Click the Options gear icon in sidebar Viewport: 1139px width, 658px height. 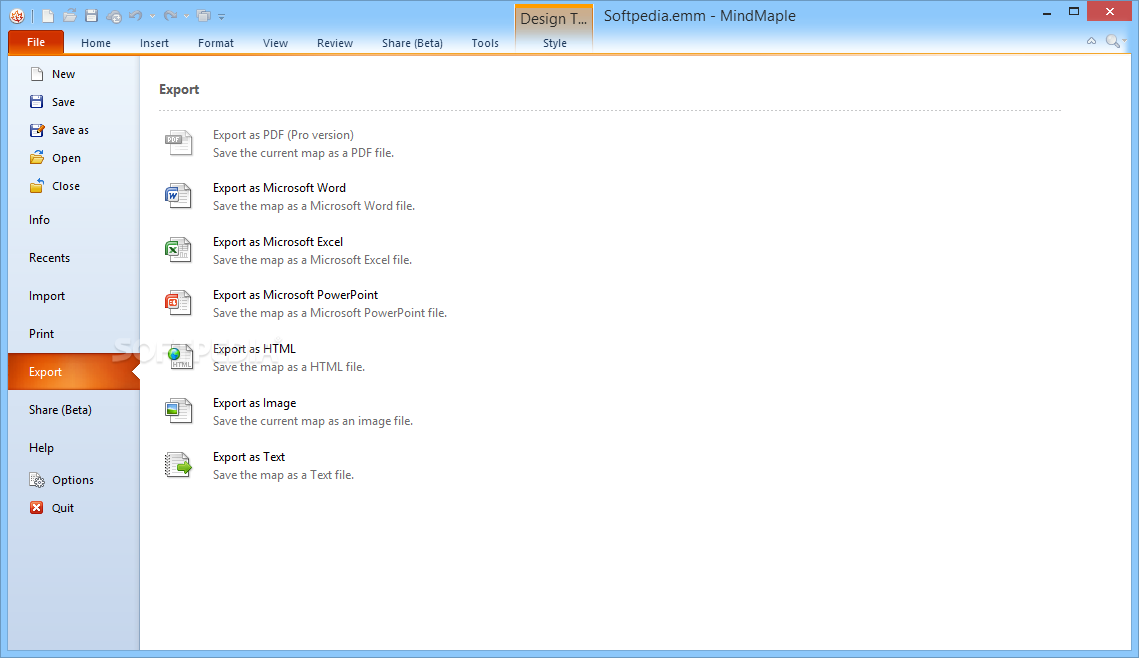(x=36, y=480)
